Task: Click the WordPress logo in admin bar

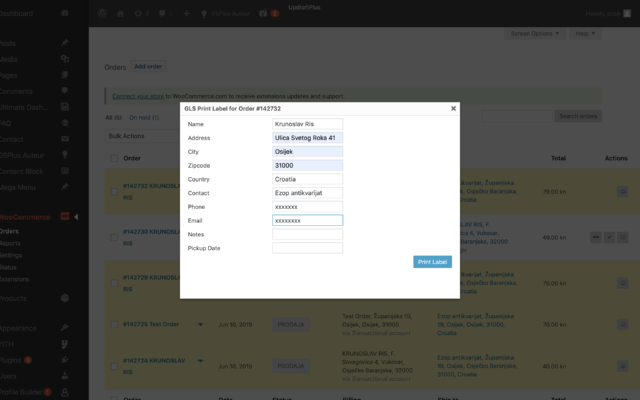Action: (102, 14)
